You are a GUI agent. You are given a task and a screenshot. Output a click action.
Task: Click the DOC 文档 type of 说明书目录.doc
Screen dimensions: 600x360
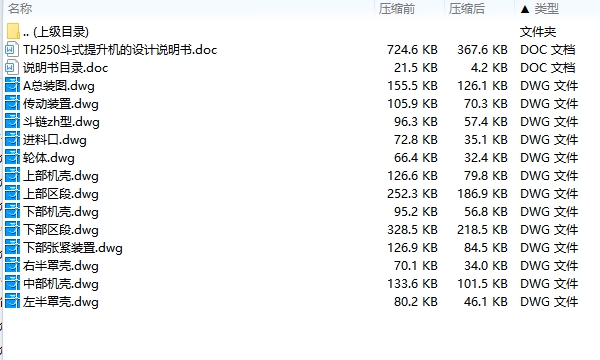(x=548, y=68)
